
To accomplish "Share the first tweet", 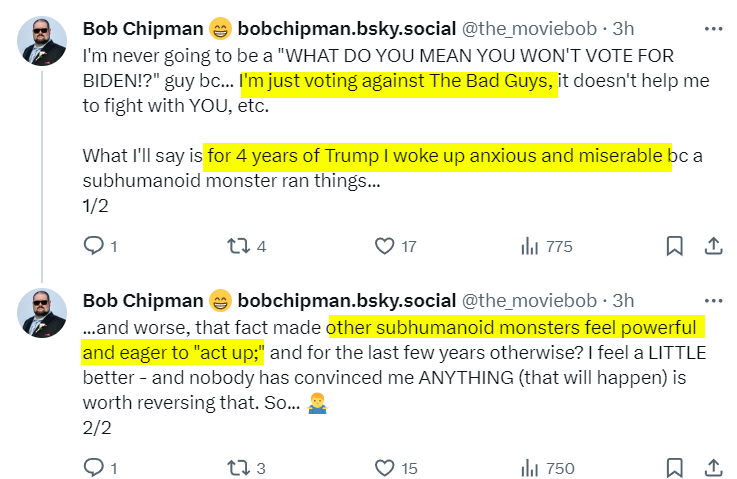I will point(714,246).
